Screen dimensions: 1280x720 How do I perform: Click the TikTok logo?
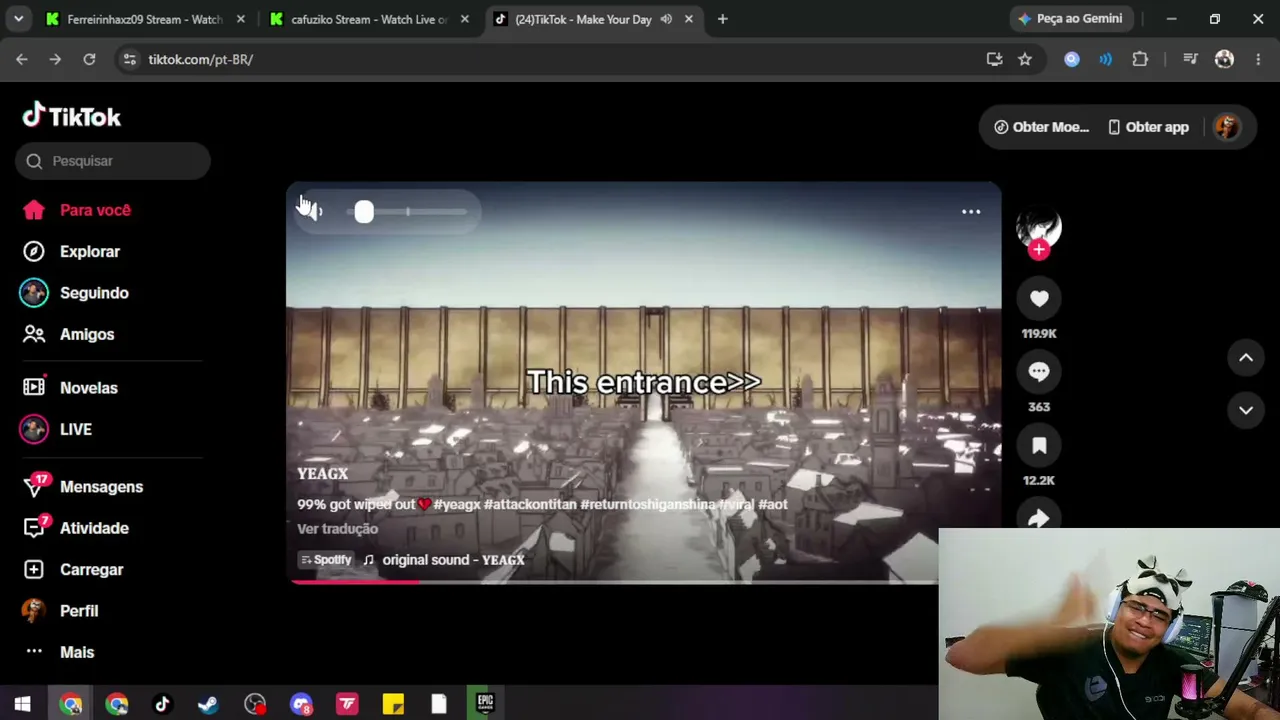tap(71, 116)
